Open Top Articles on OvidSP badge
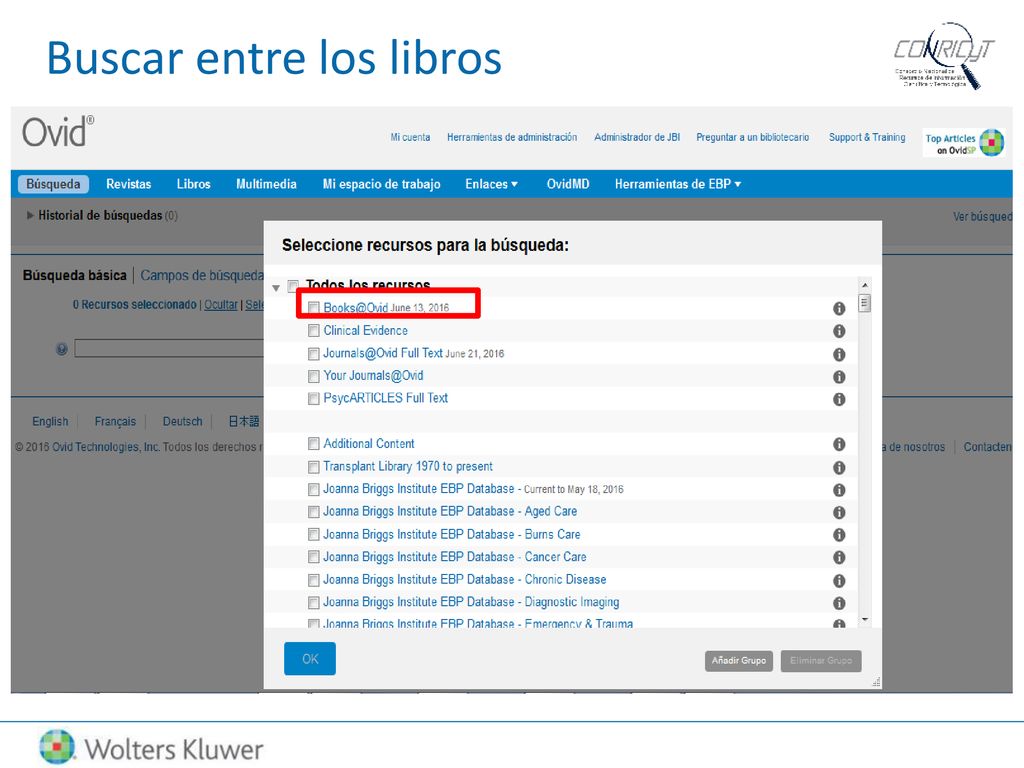This screenshot has width=1024, height=768. point(963,143)
